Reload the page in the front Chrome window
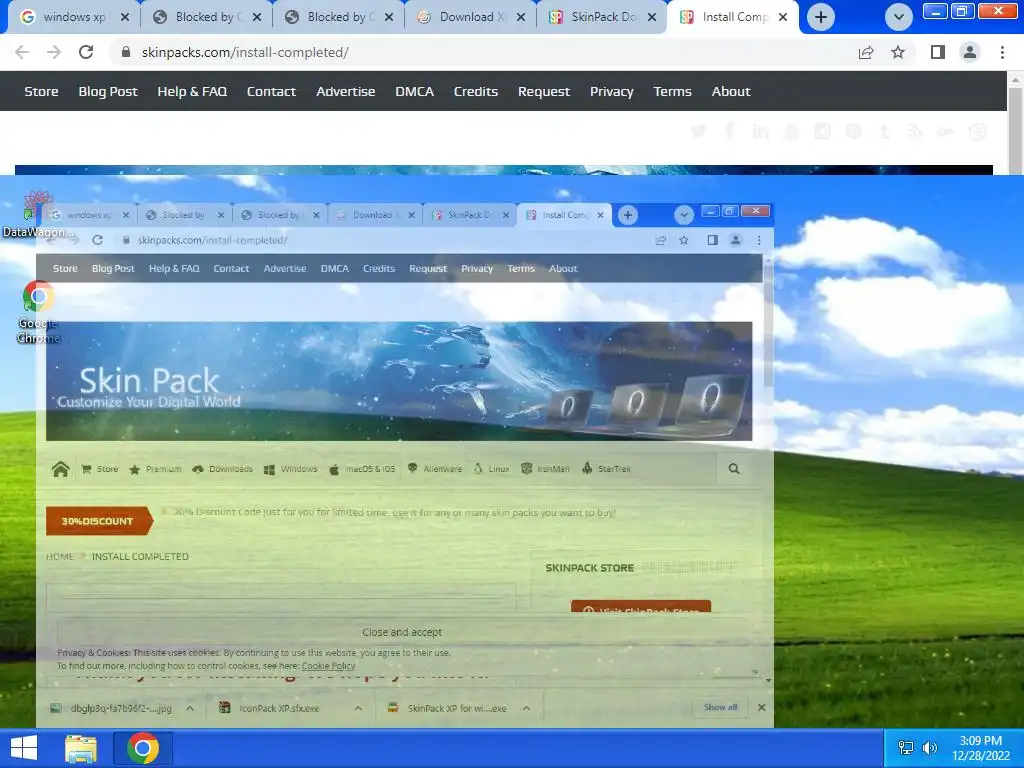The width and height of the screenshot is (1024, 768). point(86,52)
